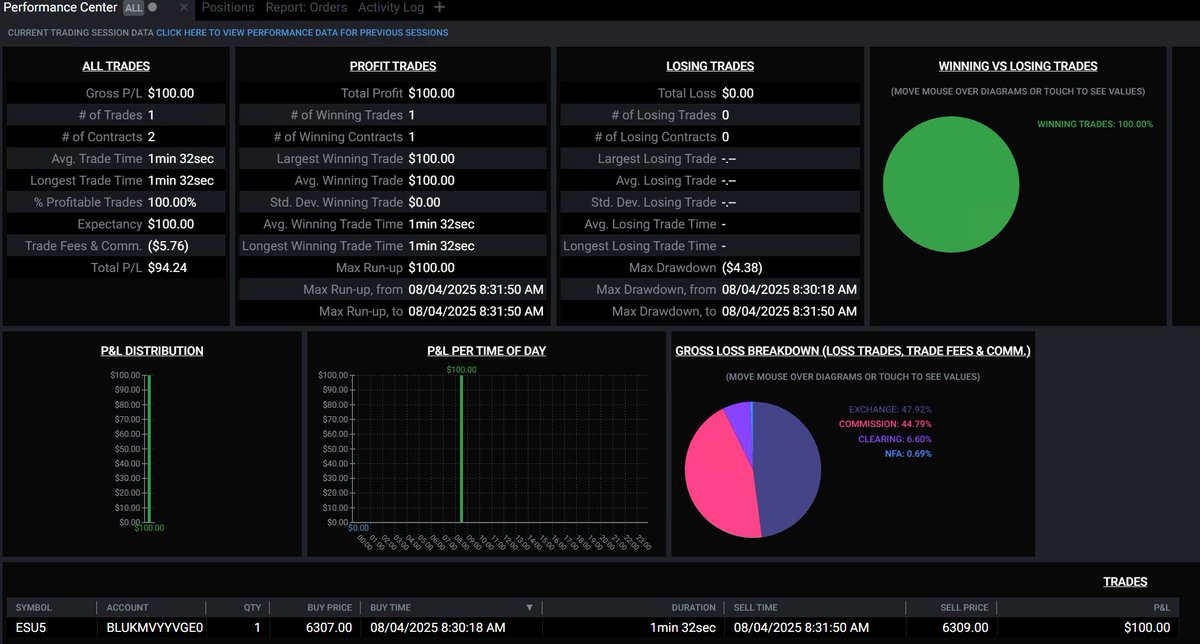Screen dimensions: 1200x644
Task: Click the green bar in P&L Distribution chart
Action: coord(147,449)
